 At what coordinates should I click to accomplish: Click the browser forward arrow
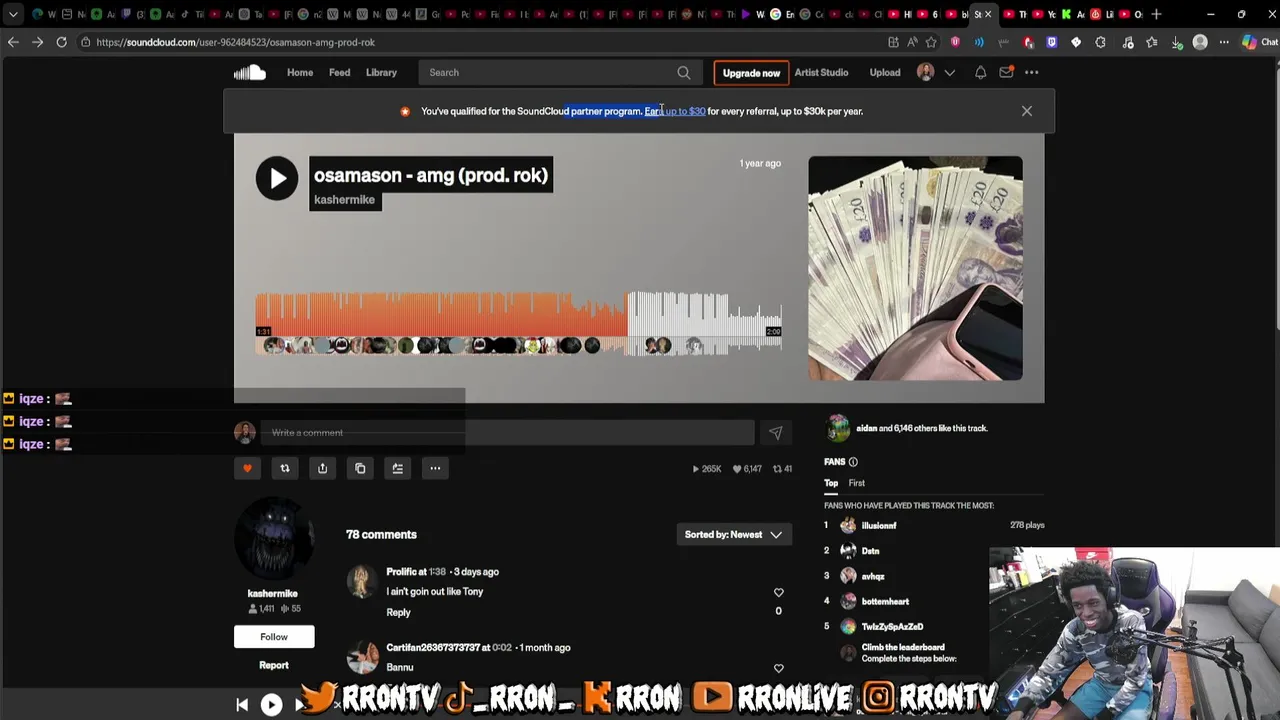point(37,42)
